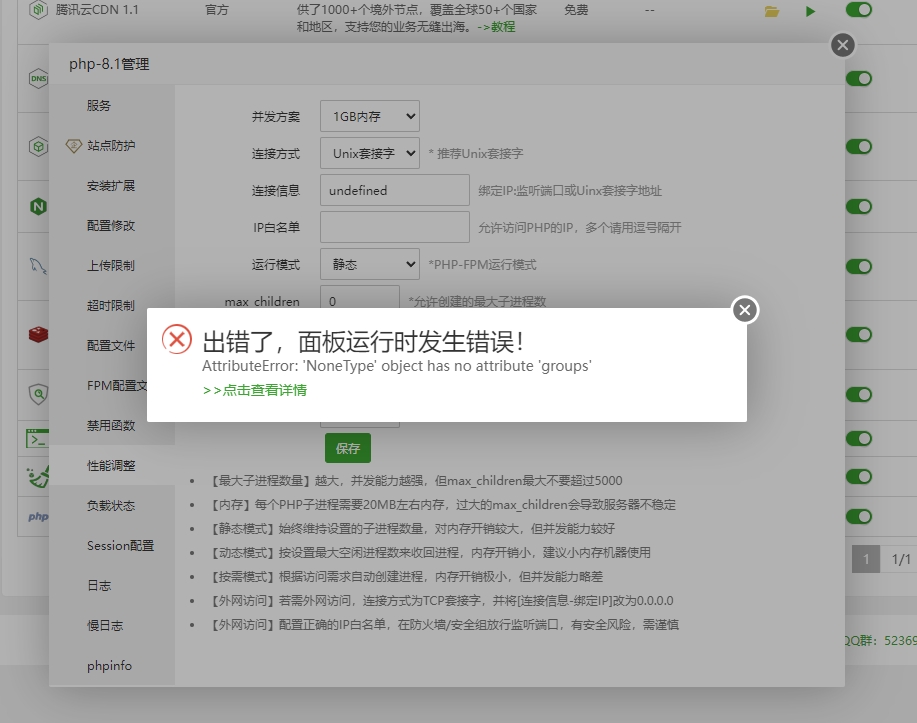
Task: Select 超时限制 menu item
Action: [112, 305]
